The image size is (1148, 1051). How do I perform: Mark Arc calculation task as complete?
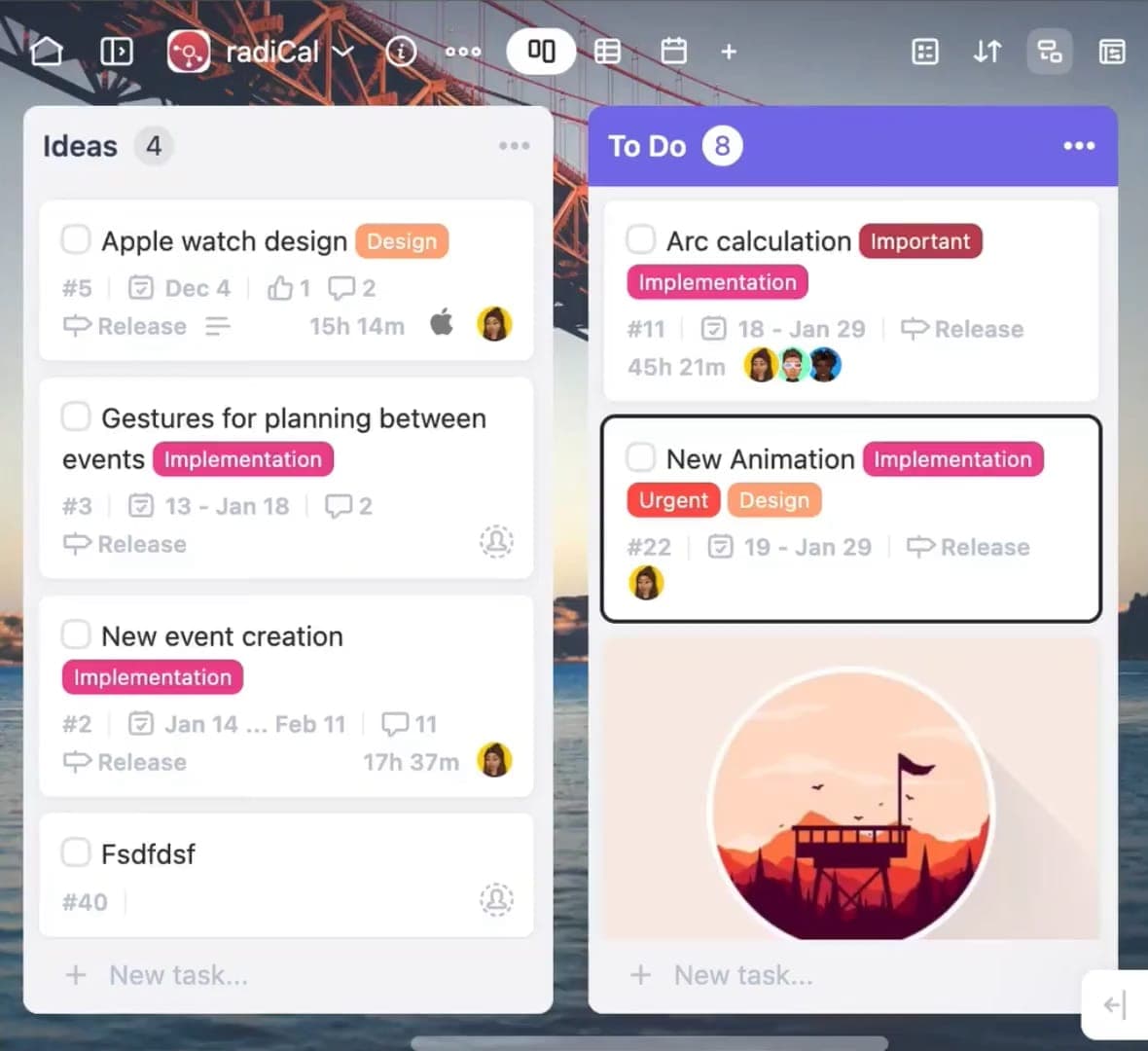click(640, 239)
